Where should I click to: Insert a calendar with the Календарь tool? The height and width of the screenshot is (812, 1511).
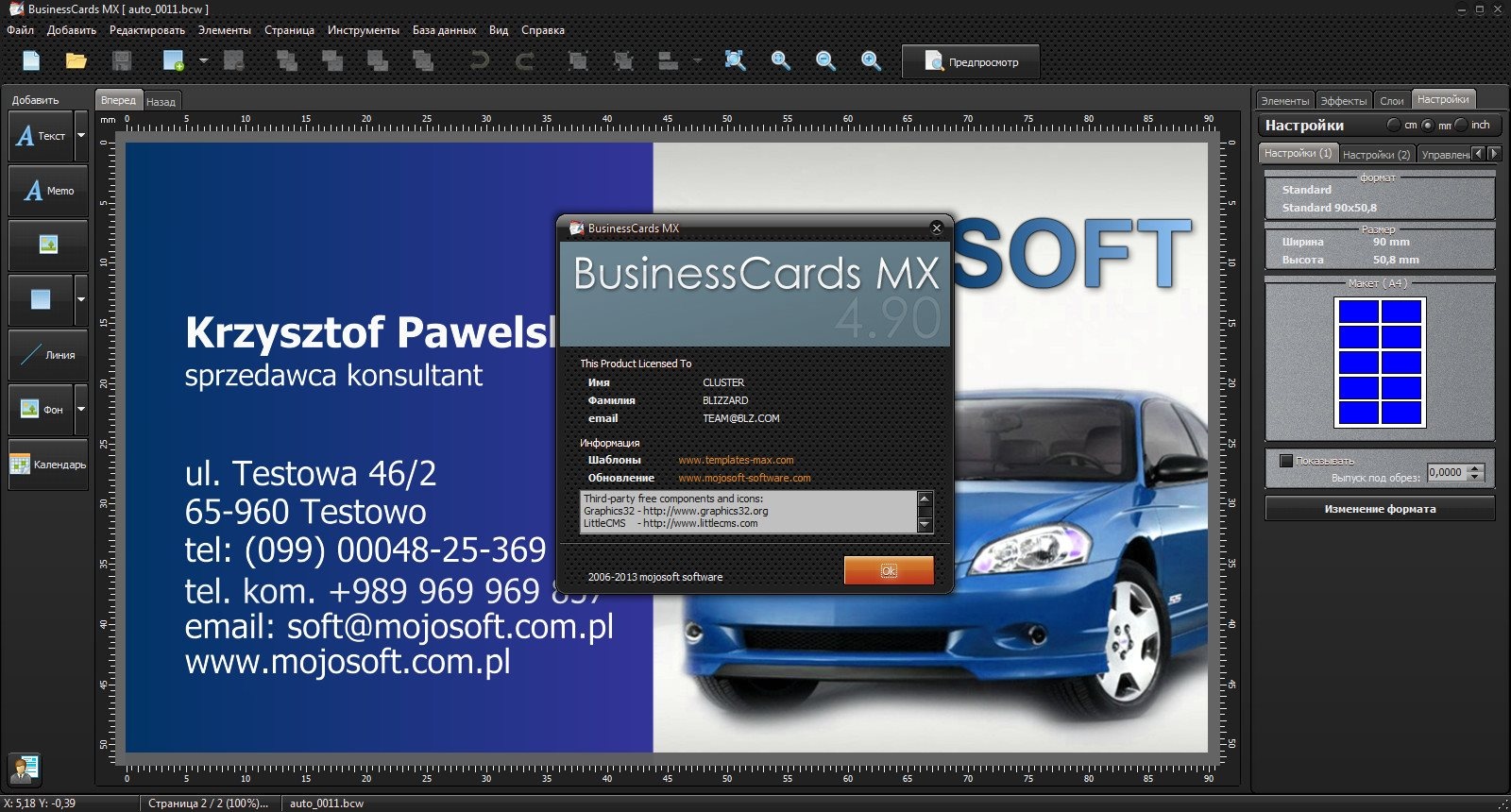pyautogui.click(x=48, y=464)
